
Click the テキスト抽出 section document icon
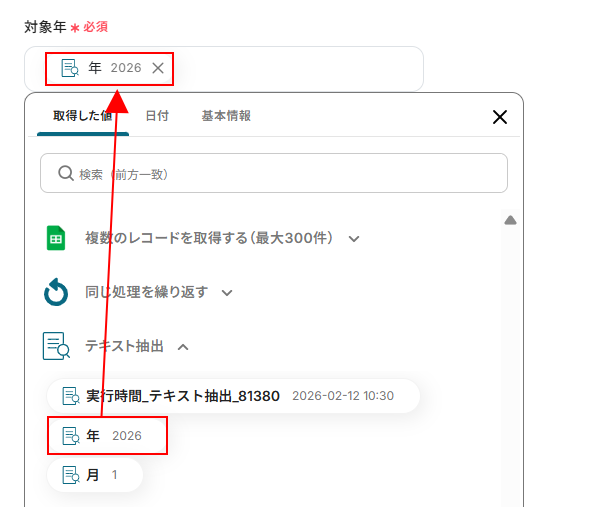[x=56, y=346]
